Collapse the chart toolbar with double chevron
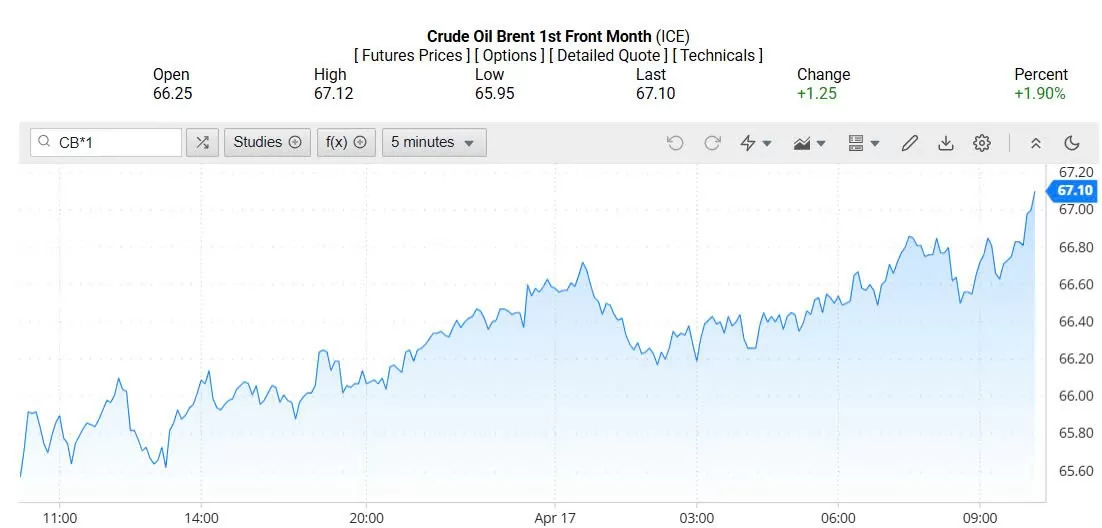The height and width of the screenshot is (528, 1102). (1036, 143)
